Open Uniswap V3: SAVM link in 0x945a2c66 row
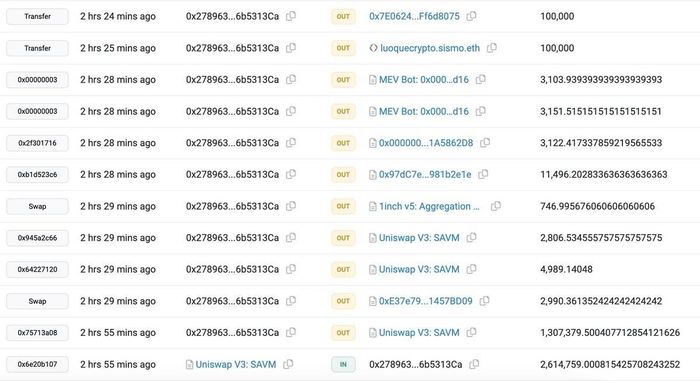Screen dimensions: 700x381 coord(419,238)
